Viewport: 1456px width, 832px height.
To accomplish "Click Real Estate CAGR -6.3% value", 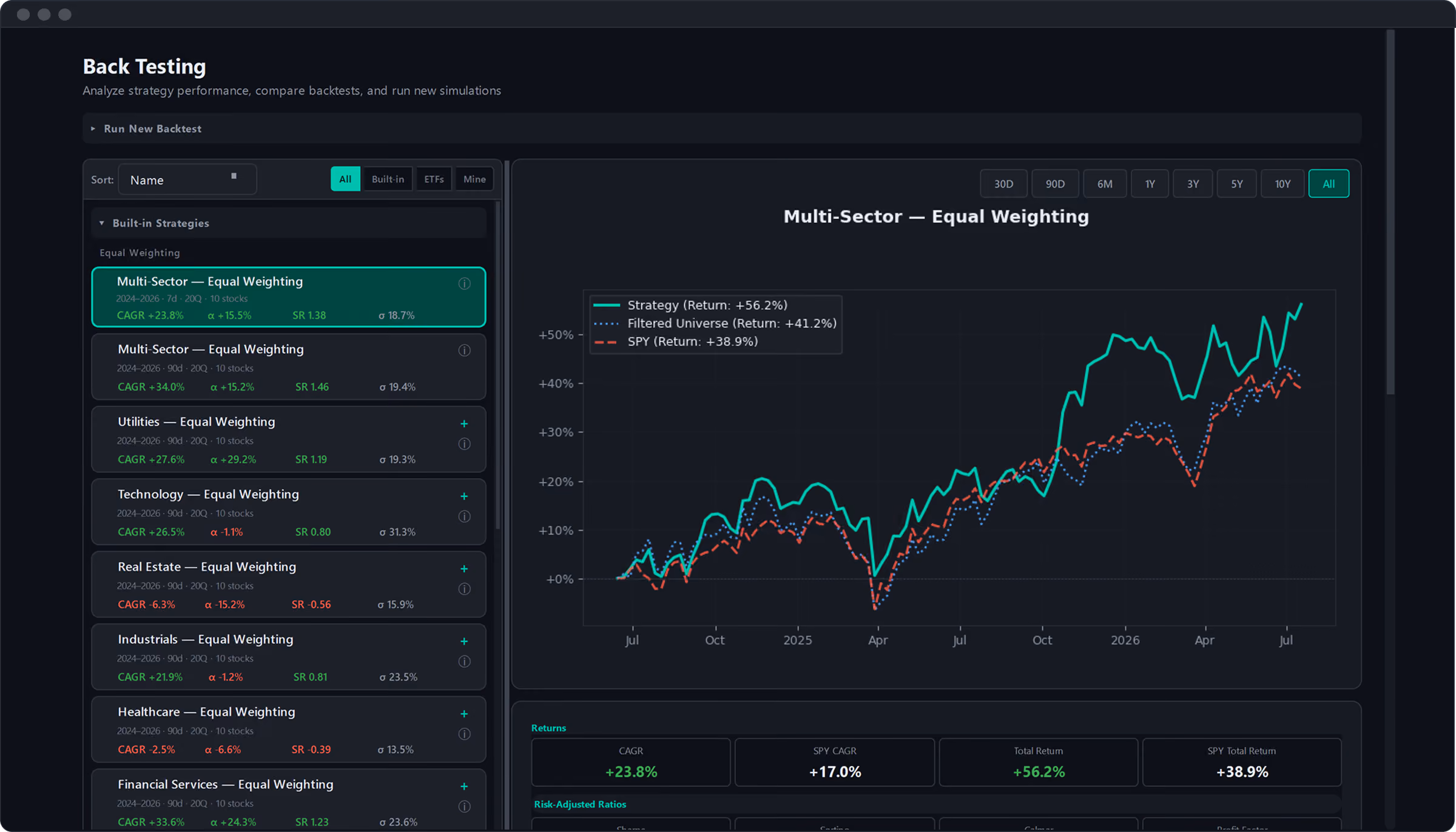I will point(146,605).
